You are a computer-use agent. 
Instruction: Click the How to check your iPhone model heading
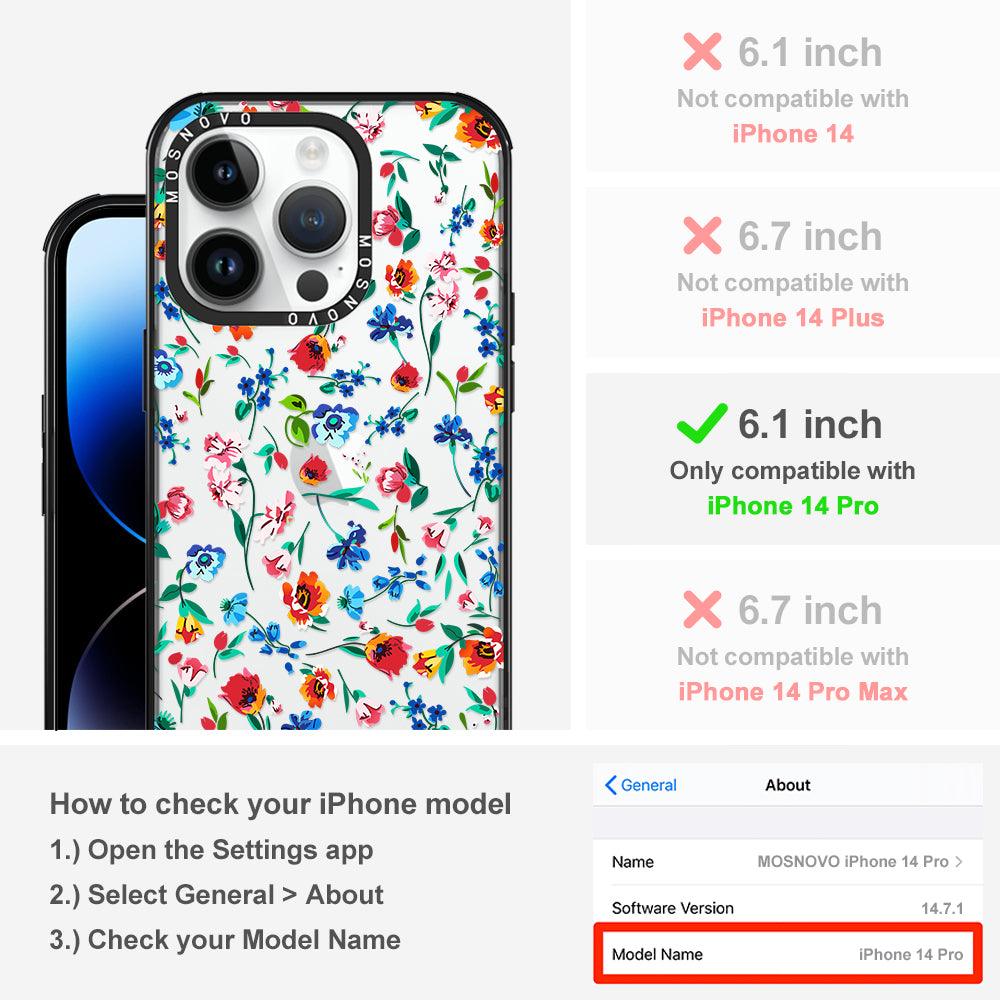click(x=281, y=804)
